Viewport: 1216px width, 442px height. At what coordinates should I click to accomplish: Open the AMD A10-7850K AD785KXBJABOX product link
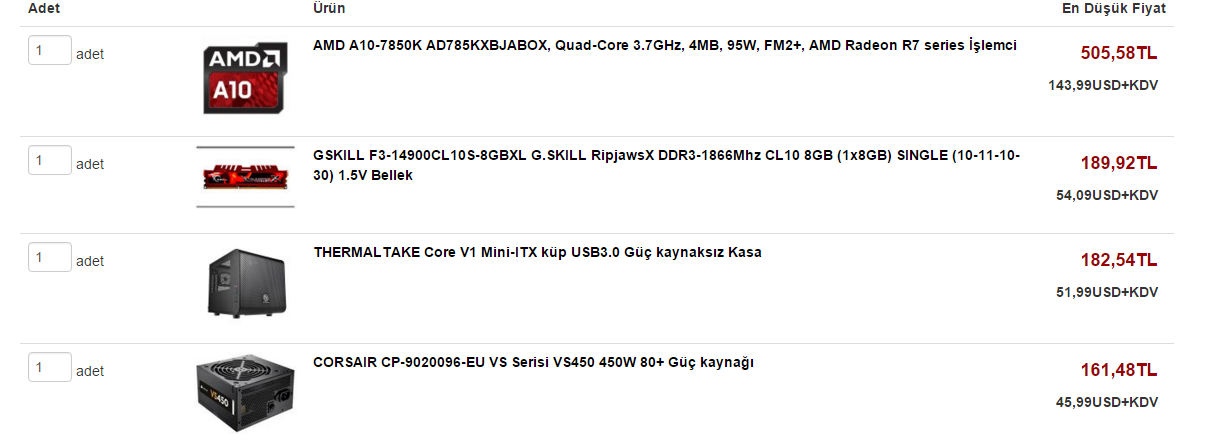pyautogui.click(x=665, y=45)
